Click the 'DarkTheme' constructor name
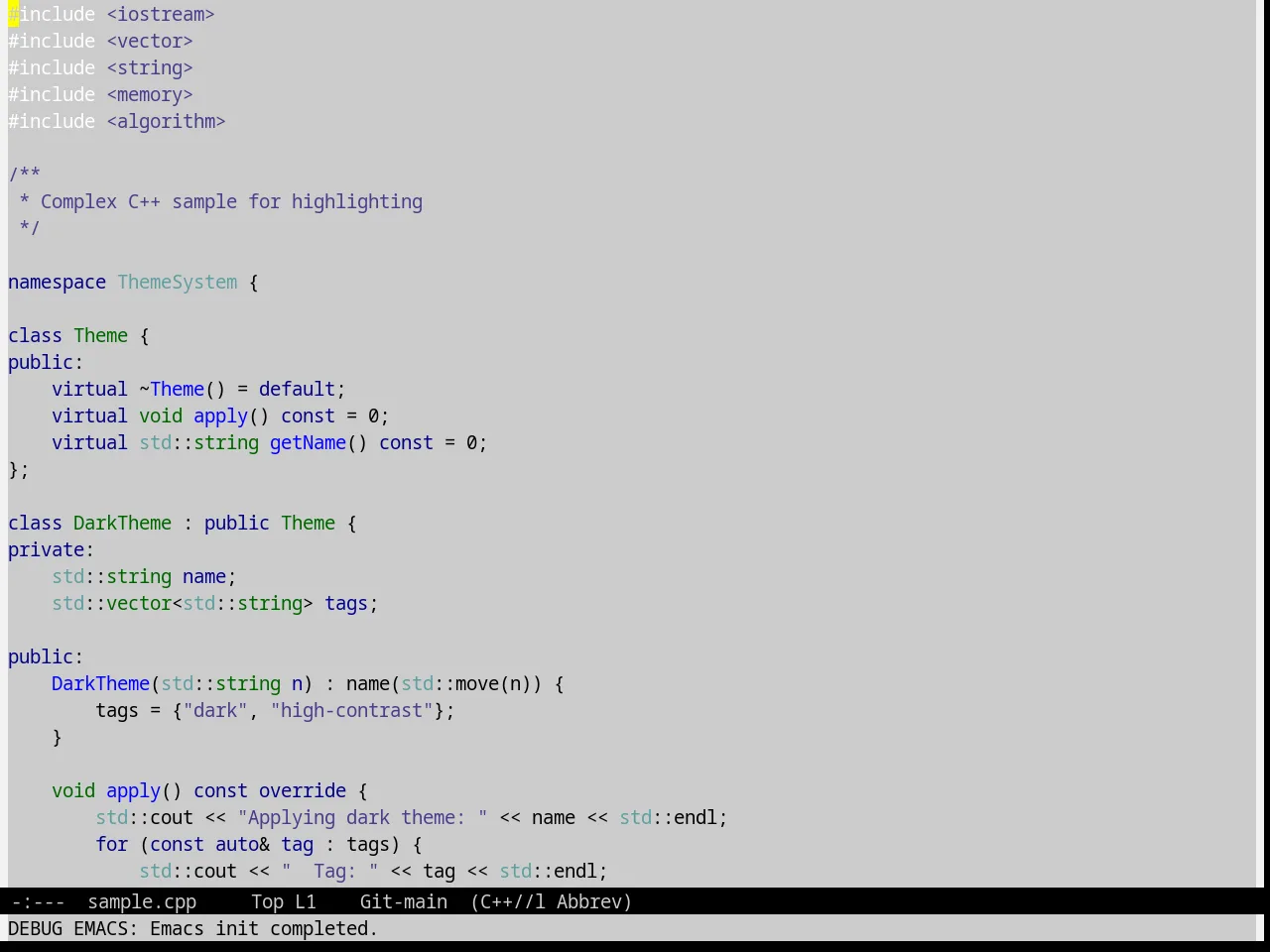 (100, 683)
